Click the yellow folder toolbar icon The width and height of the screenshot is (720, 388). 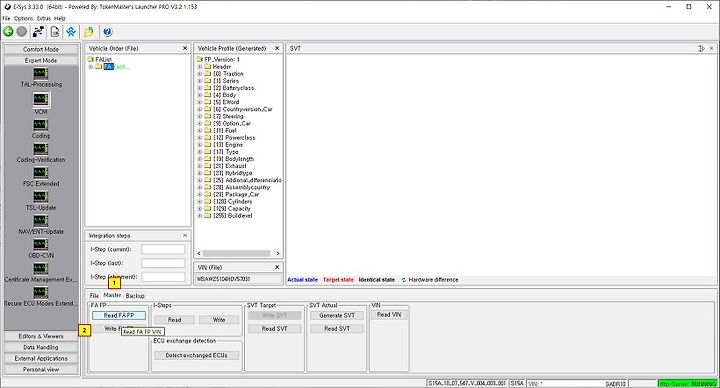pos(89,31)
